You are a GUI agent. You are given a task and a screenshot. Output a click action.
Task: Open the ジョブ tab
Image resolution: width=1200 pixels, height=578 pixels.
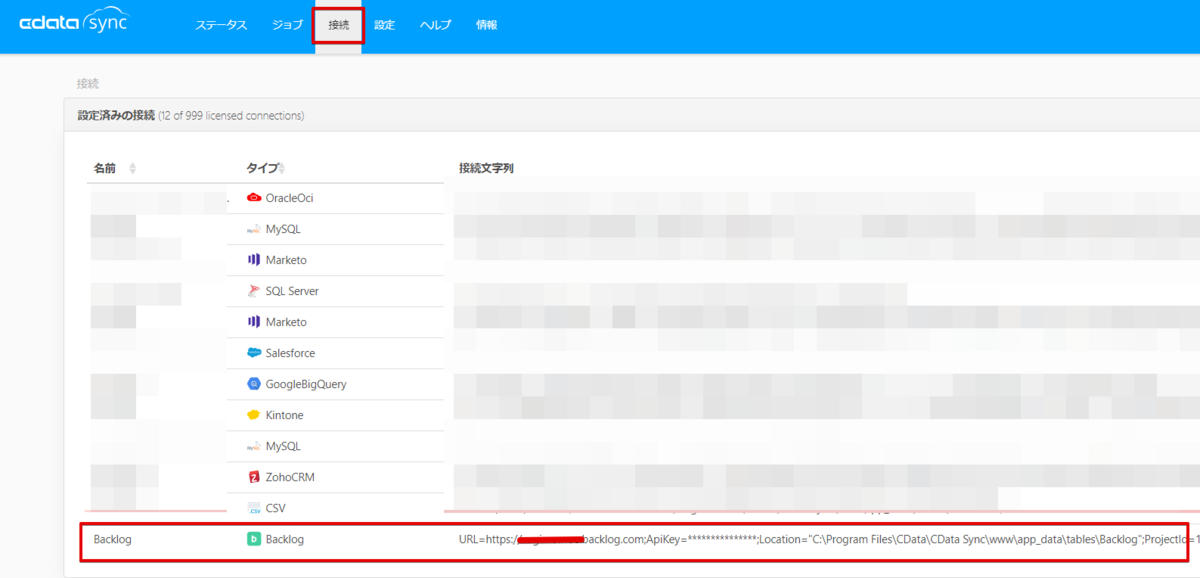287,25
